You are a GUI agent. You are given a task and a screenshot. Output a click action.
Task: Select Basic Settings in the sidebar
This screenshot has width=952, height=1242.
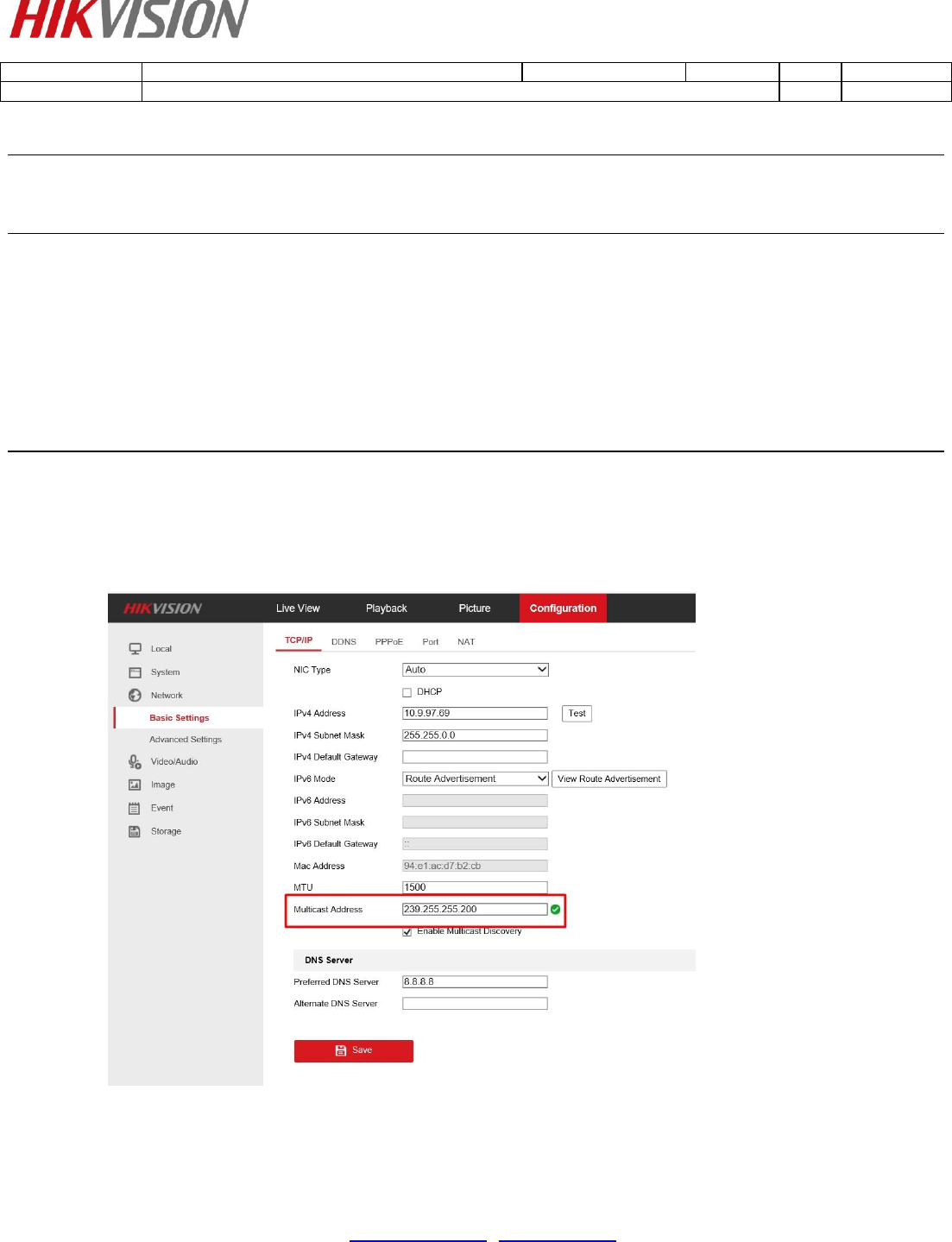[x=180, y=718]
